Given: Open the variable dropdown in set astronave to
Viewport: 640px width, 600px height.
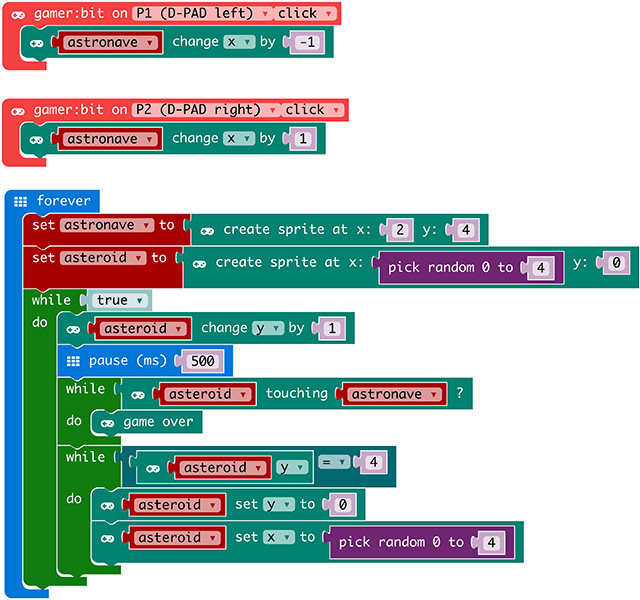Looking at the screenshot, I should pos(107,225).
